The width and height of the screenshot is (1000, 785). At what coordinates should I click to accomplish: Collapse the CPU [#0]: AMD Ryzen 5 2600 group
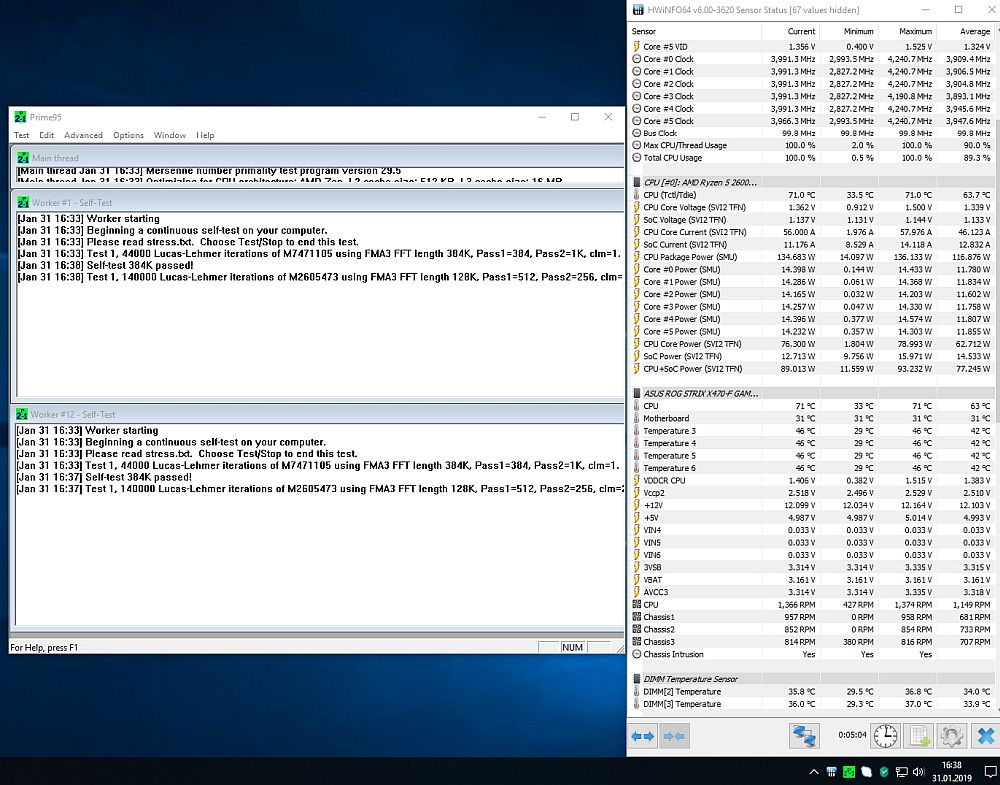(636, 182)
